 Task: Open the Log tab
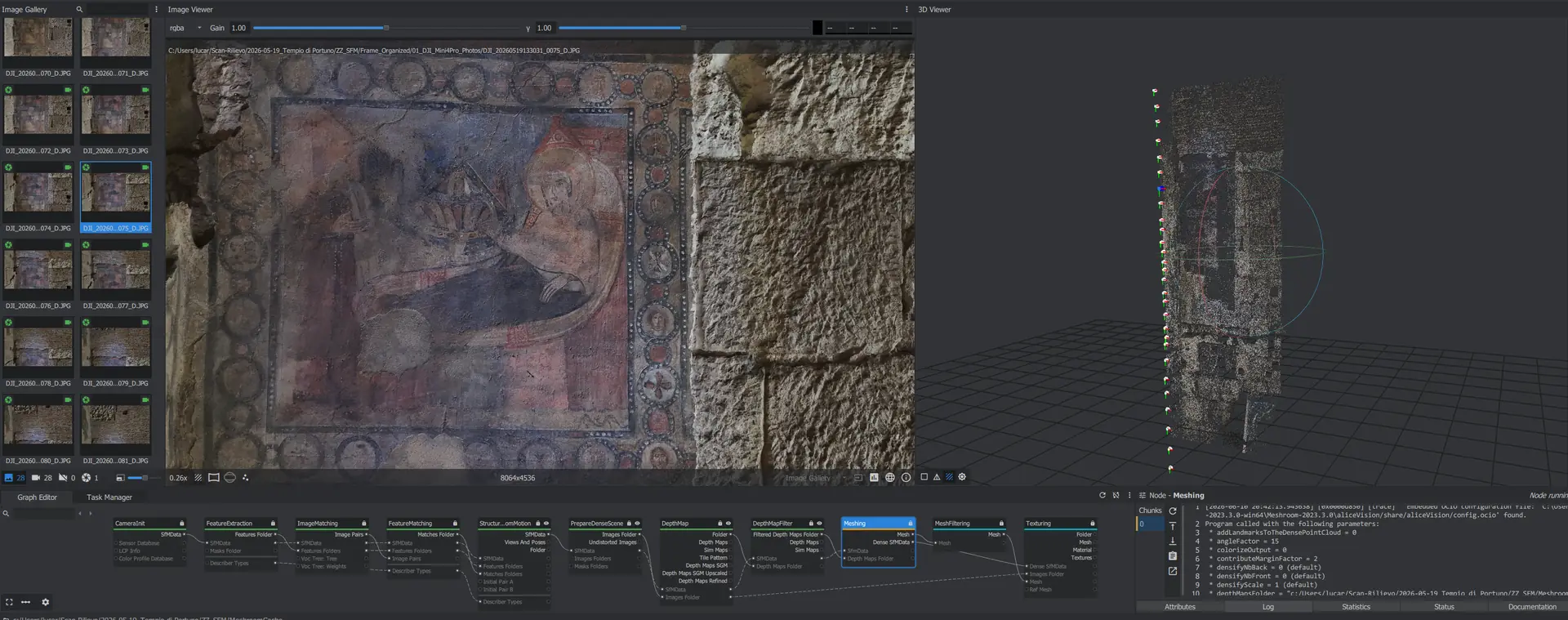tap(1267, 607)
